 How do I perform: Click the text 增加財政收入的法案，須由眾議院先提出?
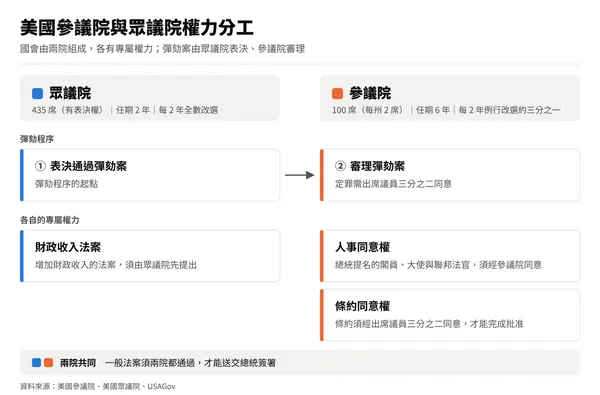[x=116, y=265]
